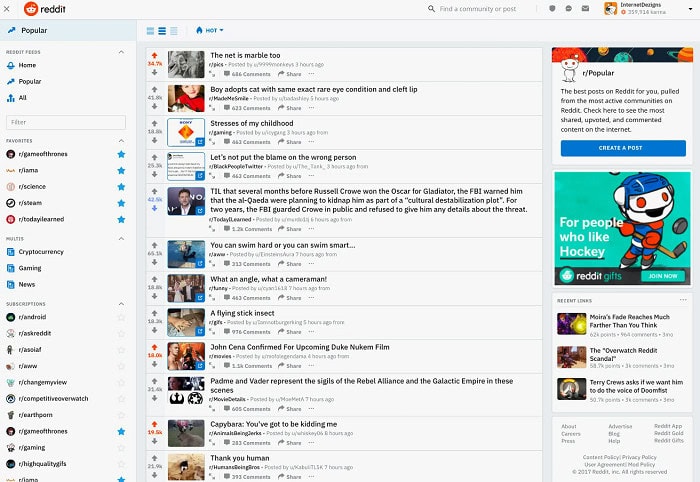Downvote the Russell Crowe TIL post
Image resolution: width=700 pixels, height=482 pixels.
pyautogui.click(x=154, y=208)
